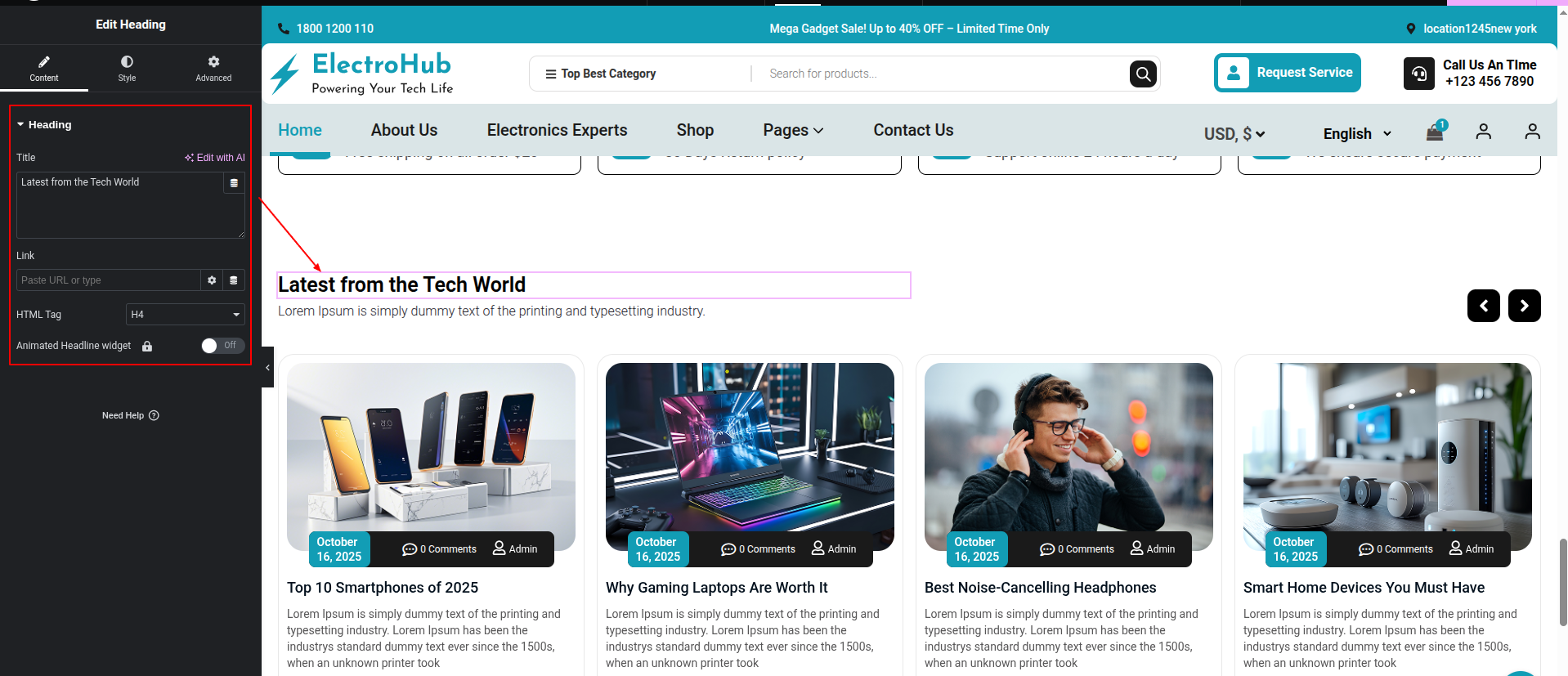Click the Need Help question icon
Screen dimensions: 1568x676
(x=154, y=415)
